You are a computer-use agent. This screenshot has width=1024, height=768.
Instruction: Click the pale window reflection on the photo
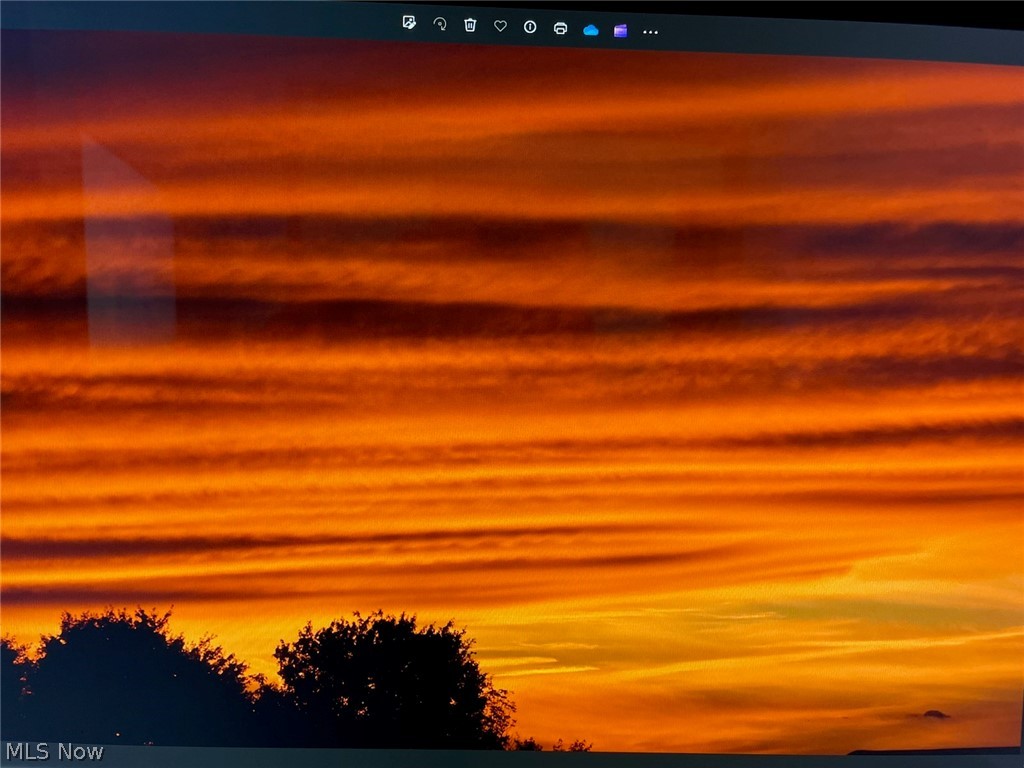[130, 250]
